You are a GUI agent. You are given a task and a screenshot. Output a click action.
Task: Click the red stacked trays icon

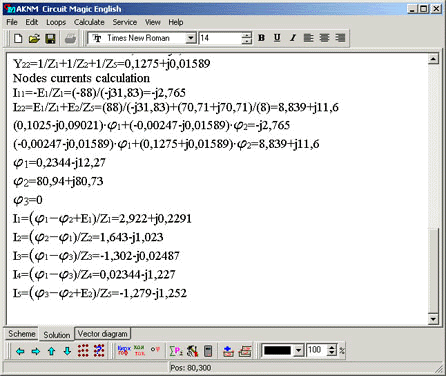(x=245, y=351)
